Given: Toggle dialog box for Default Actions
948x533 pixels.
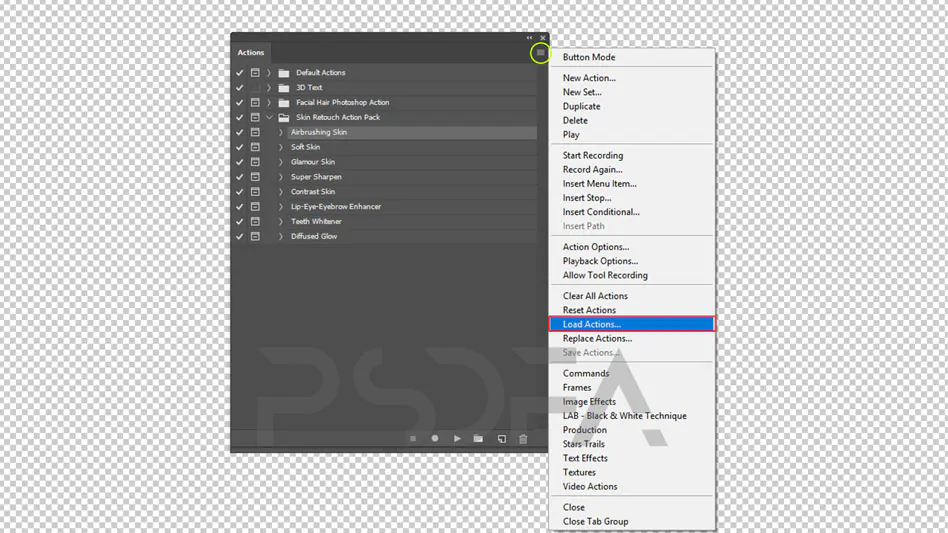Looking at the screenshot, I should [255, 73].
